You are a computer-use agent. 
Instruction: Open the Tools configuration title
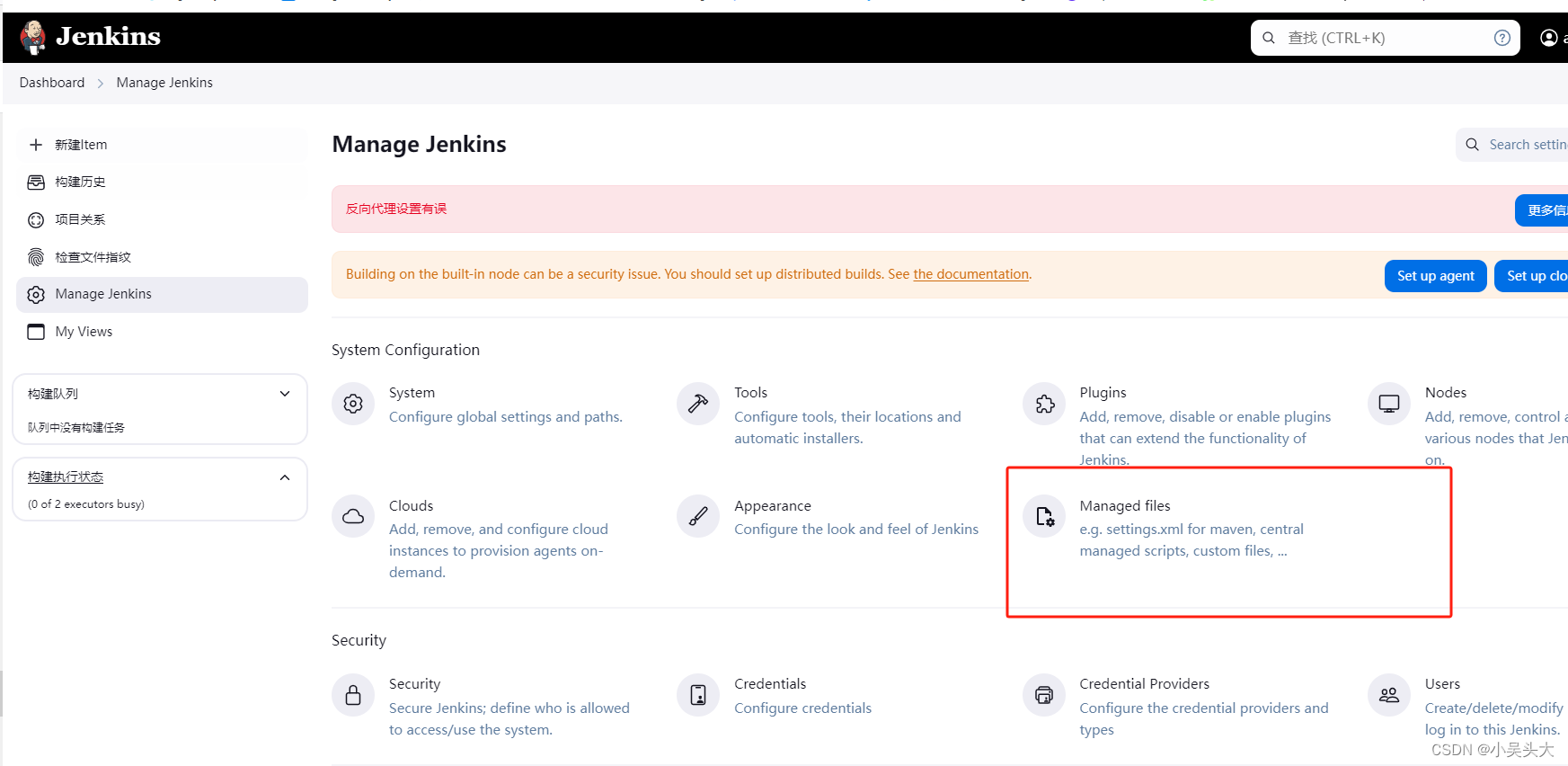pyautogui.click(x=750, y=393)
